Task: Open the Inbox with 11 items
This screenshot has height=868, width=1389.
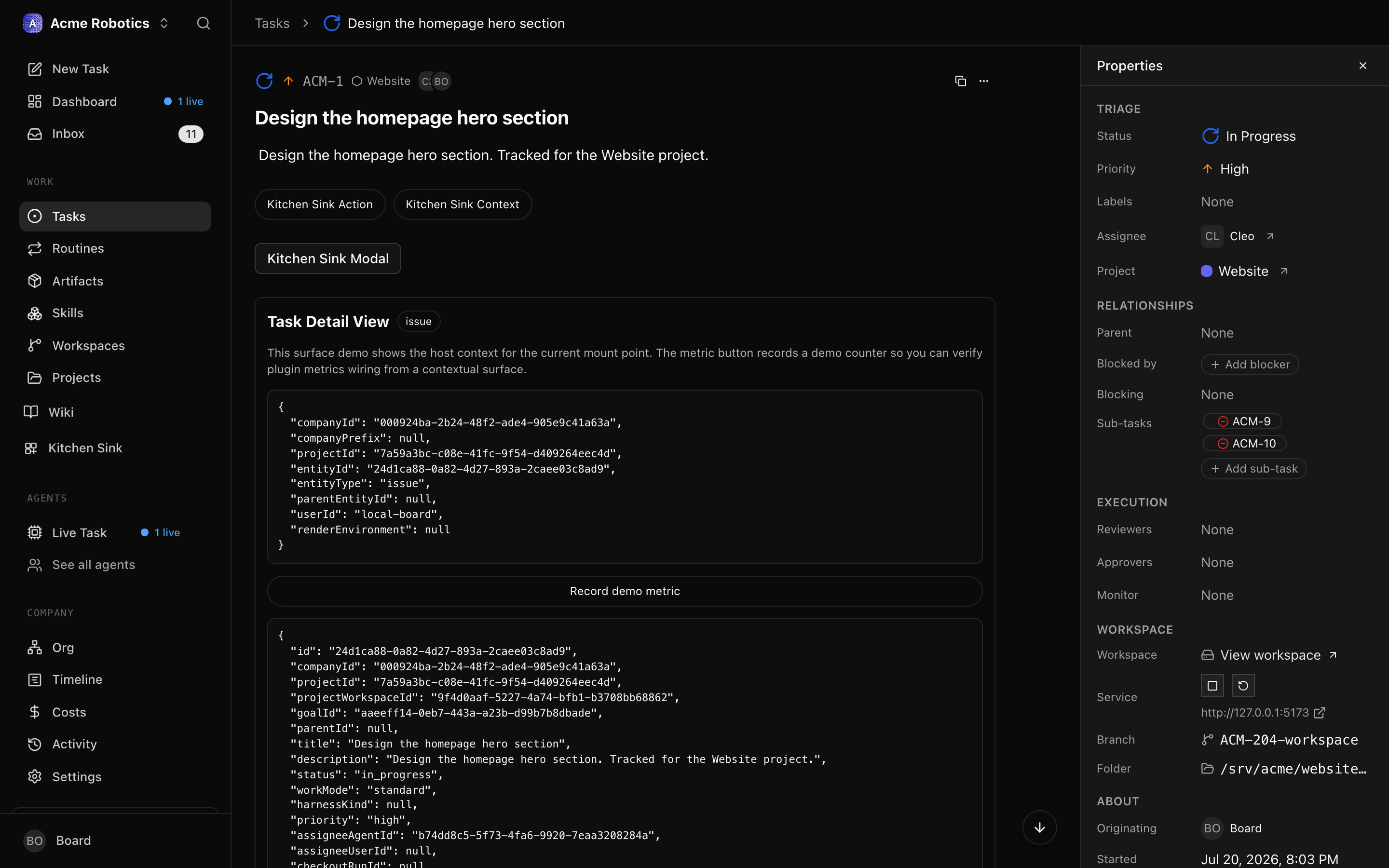Action: (115, 134)
